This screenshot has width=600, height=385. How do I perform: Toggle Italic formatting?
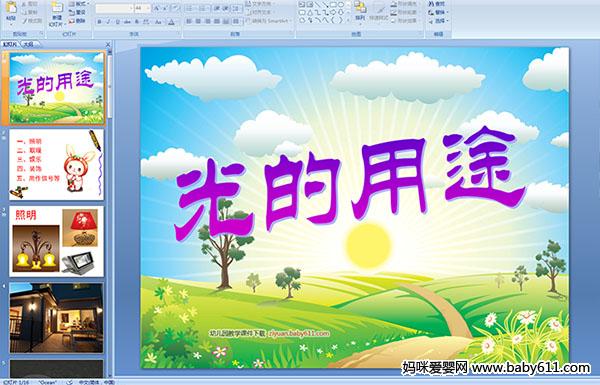[109, 22]
